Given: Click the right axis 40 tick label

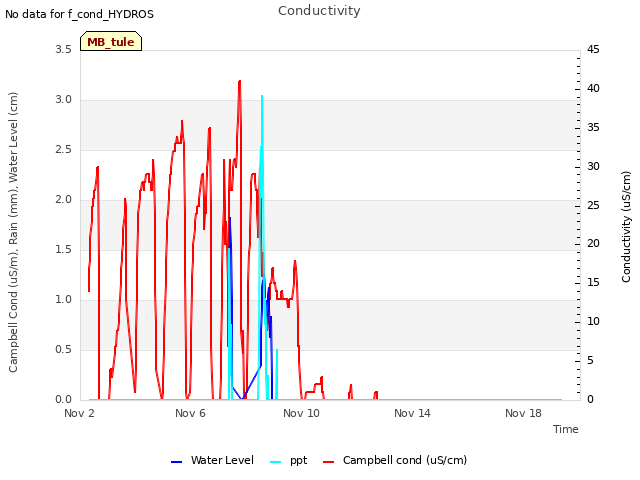Looking at the screenshot, I should click(593, 89).
